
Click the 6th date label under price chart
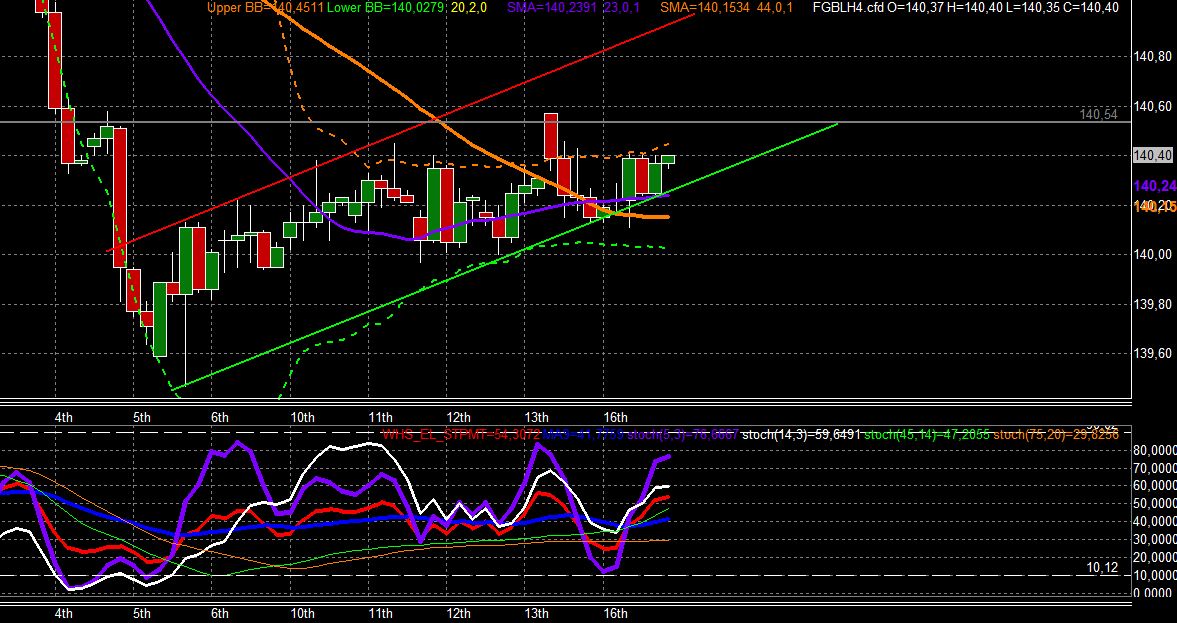pos(219,417)
